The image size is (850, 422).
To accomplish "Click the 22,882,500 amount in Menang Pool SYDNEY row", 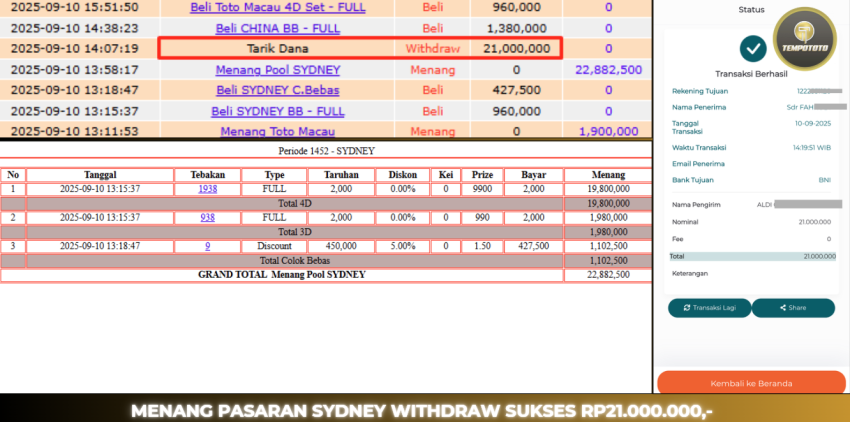I will click(x=608, y=70).
